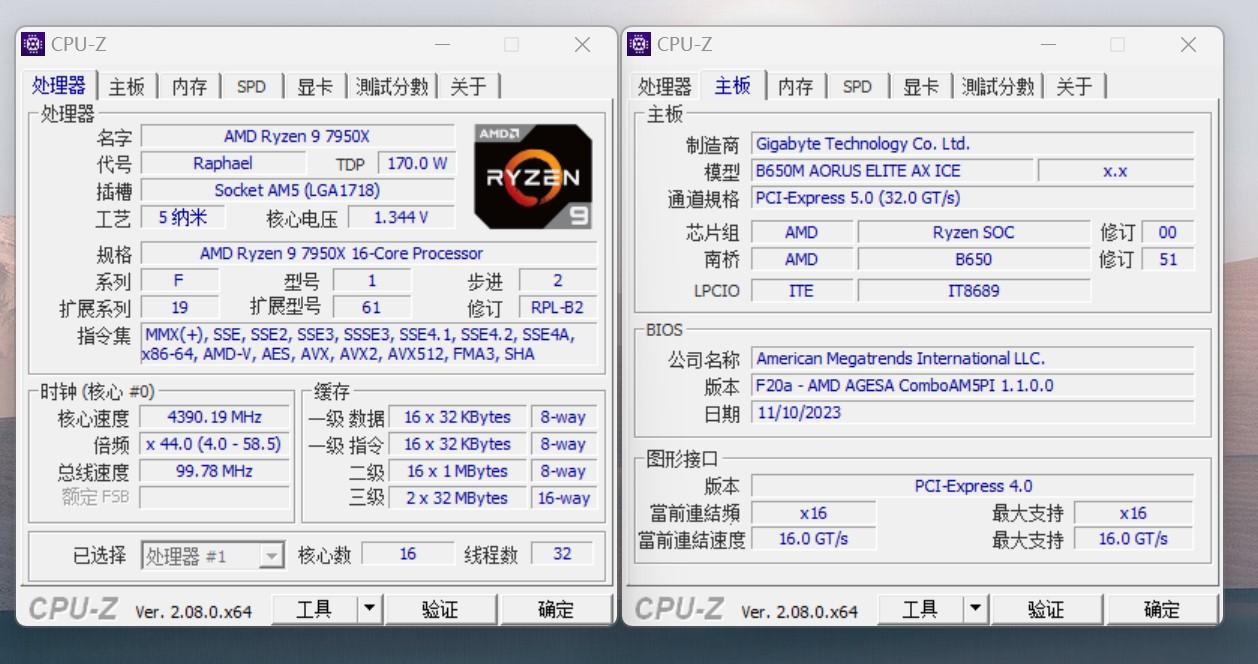Click the 工具 button in the mainboard window
The image size is (1258, 664).
(x=920, y=609)
